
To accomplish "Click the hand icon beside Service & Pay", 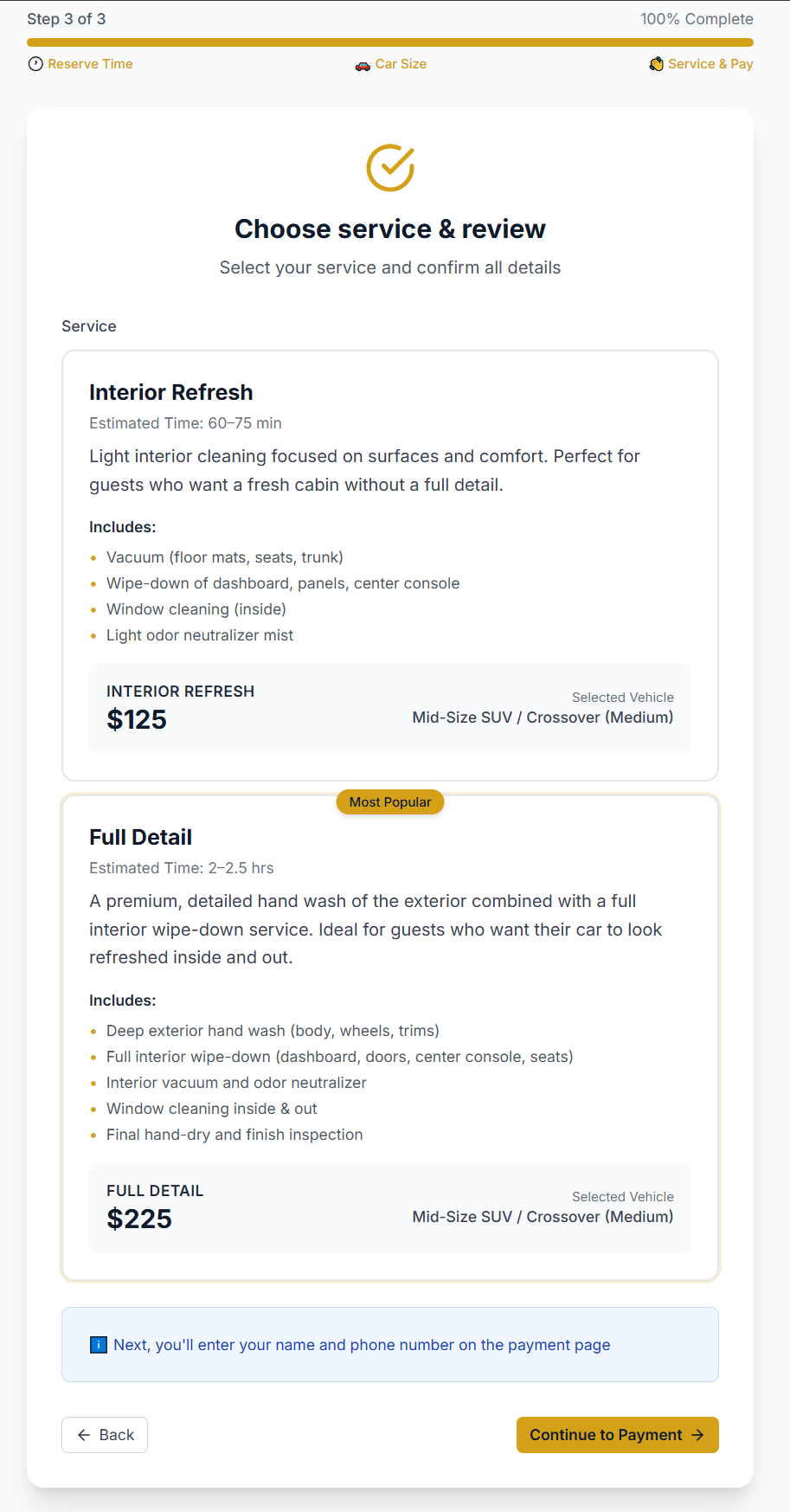I will pos(657,64).
